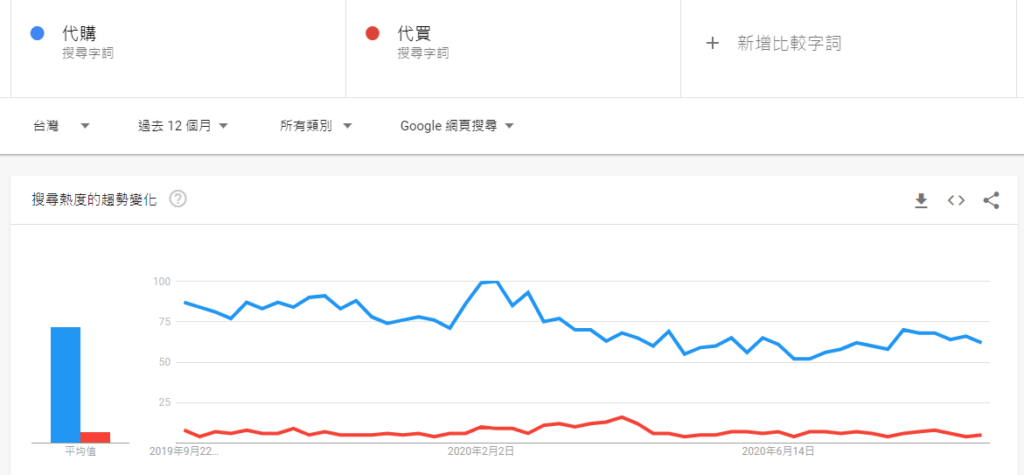Click the embed code icon
Viewport: 1024px width, 475px height.
click(x=956, y=200)
